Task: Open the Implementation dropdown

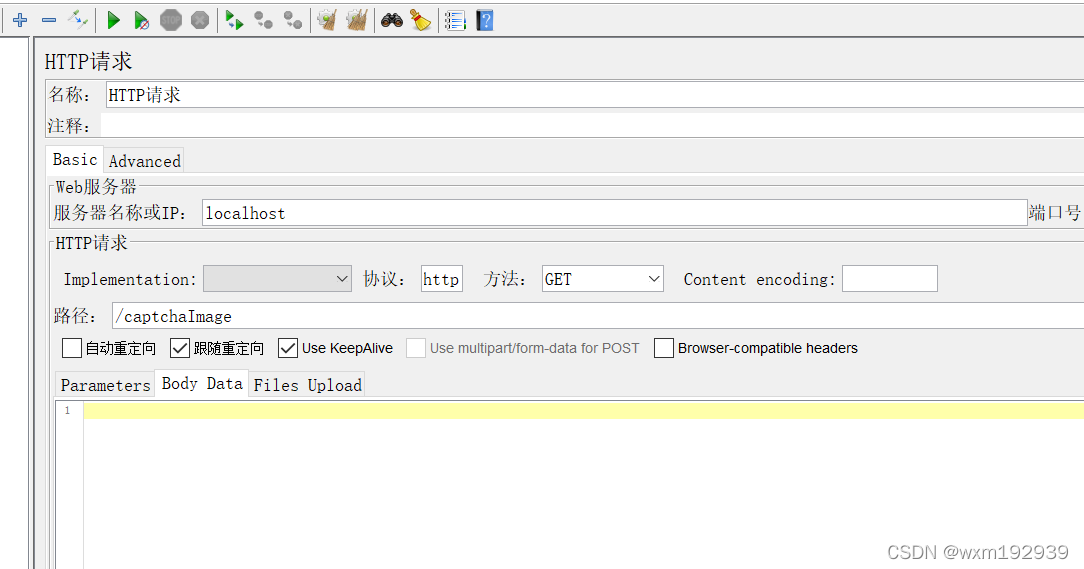Action: pyautogui.click(x=277, y=279)
